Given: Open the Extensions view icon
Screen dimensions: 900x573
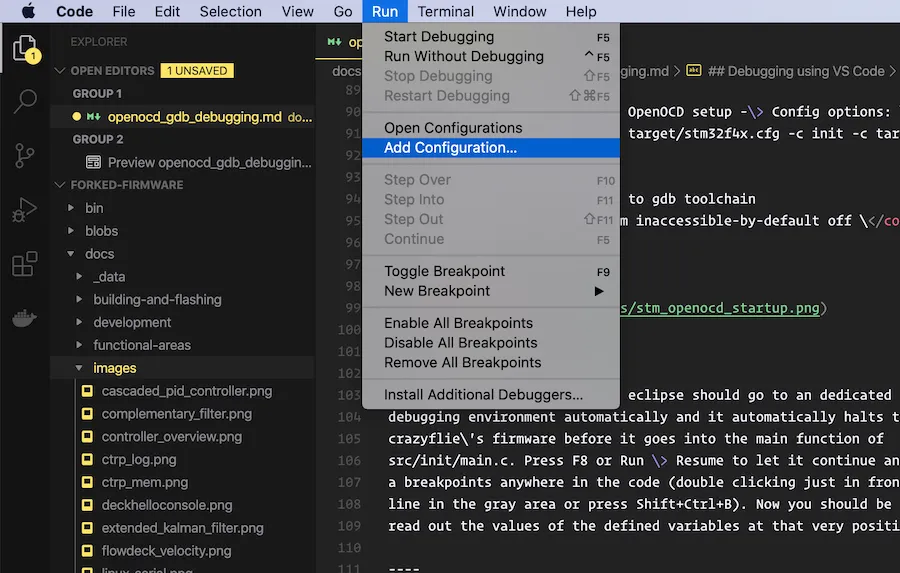Looking at the screenshot, I should (x=24, y=265).
